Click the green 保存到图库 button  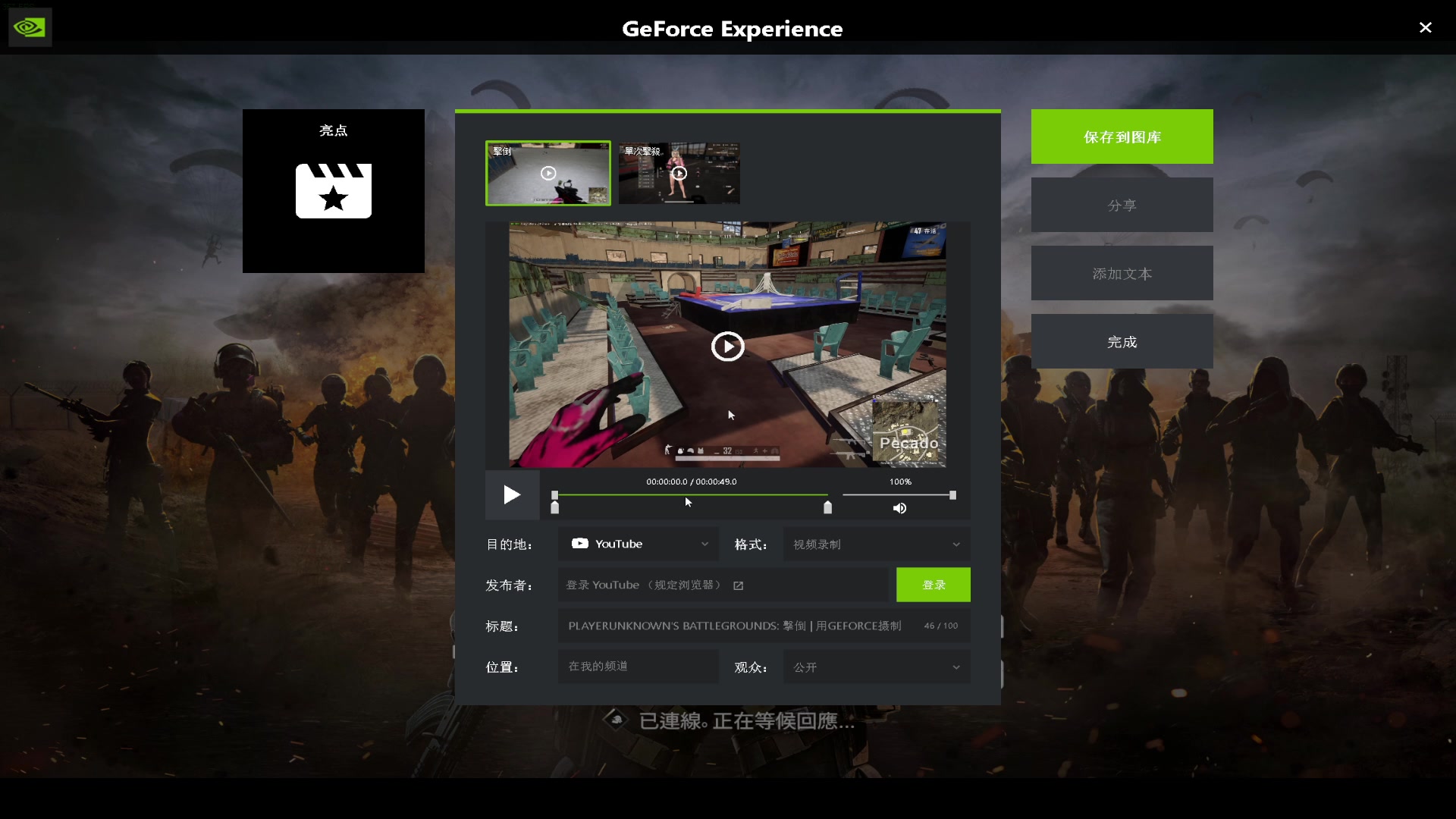(x=1122, y=136)
